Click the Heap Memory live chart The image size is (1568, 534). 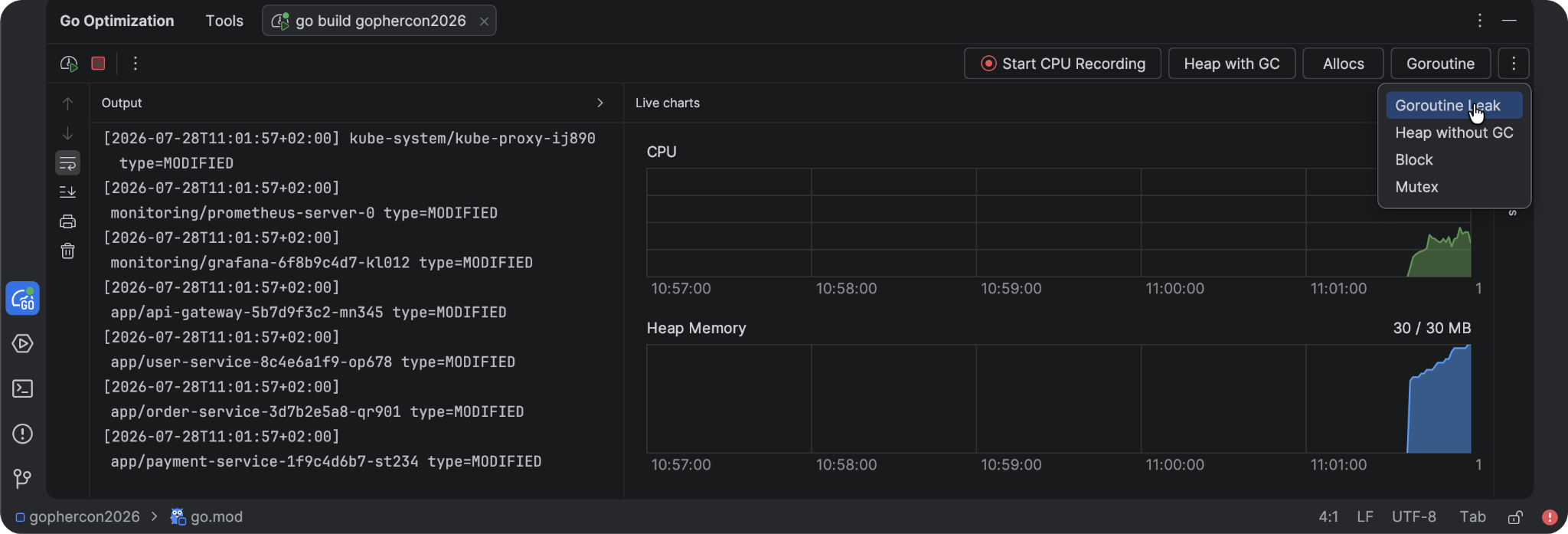click(x=1058, y=398)
